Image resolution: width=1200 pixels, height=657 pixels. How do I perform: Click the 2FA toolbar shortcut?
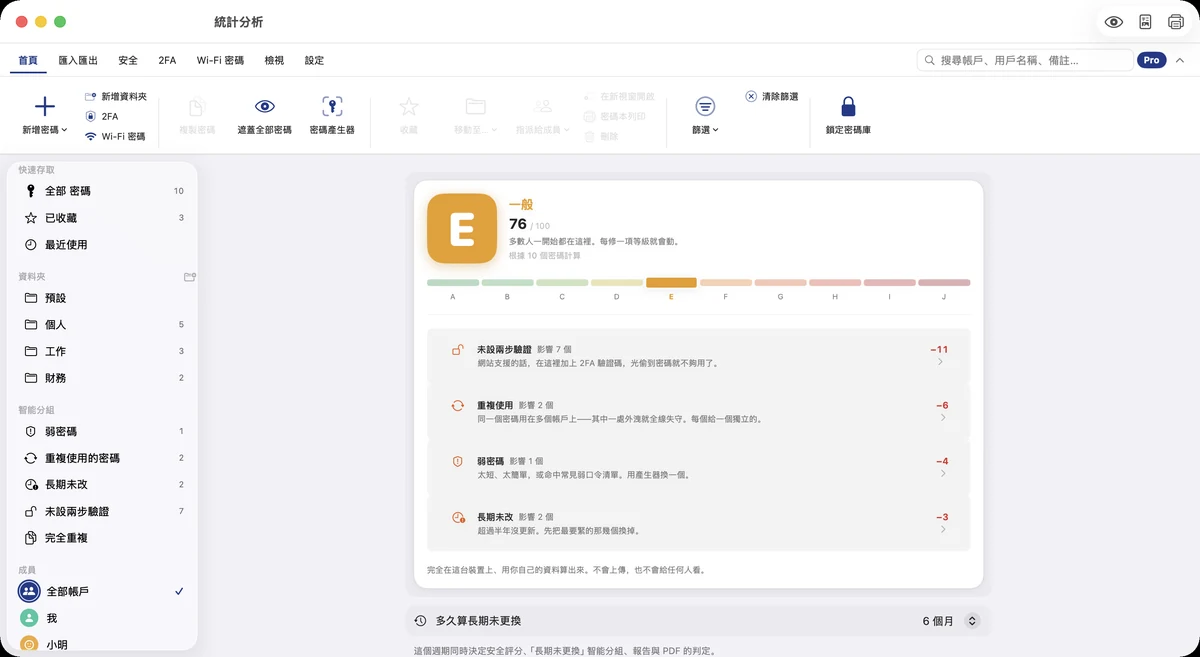(101, 116)
